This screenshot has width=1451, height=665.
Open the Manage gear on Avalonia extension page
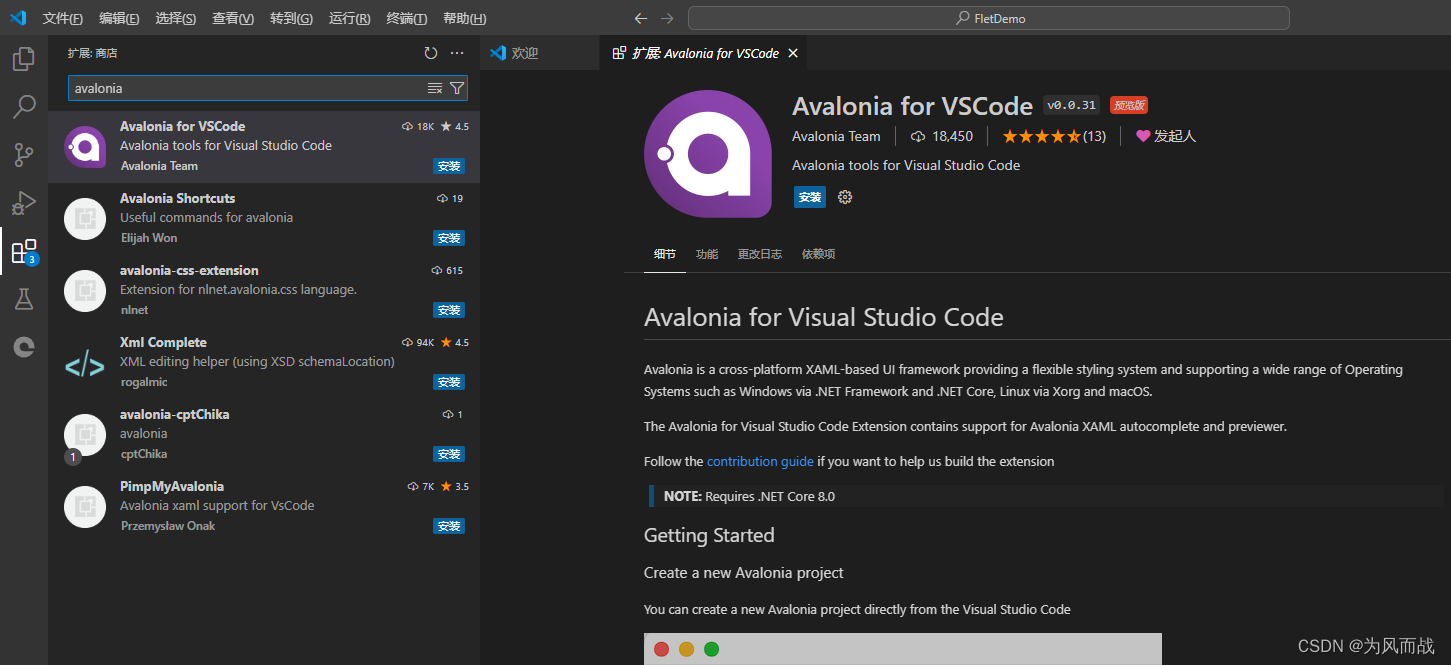tap(844, 197)
